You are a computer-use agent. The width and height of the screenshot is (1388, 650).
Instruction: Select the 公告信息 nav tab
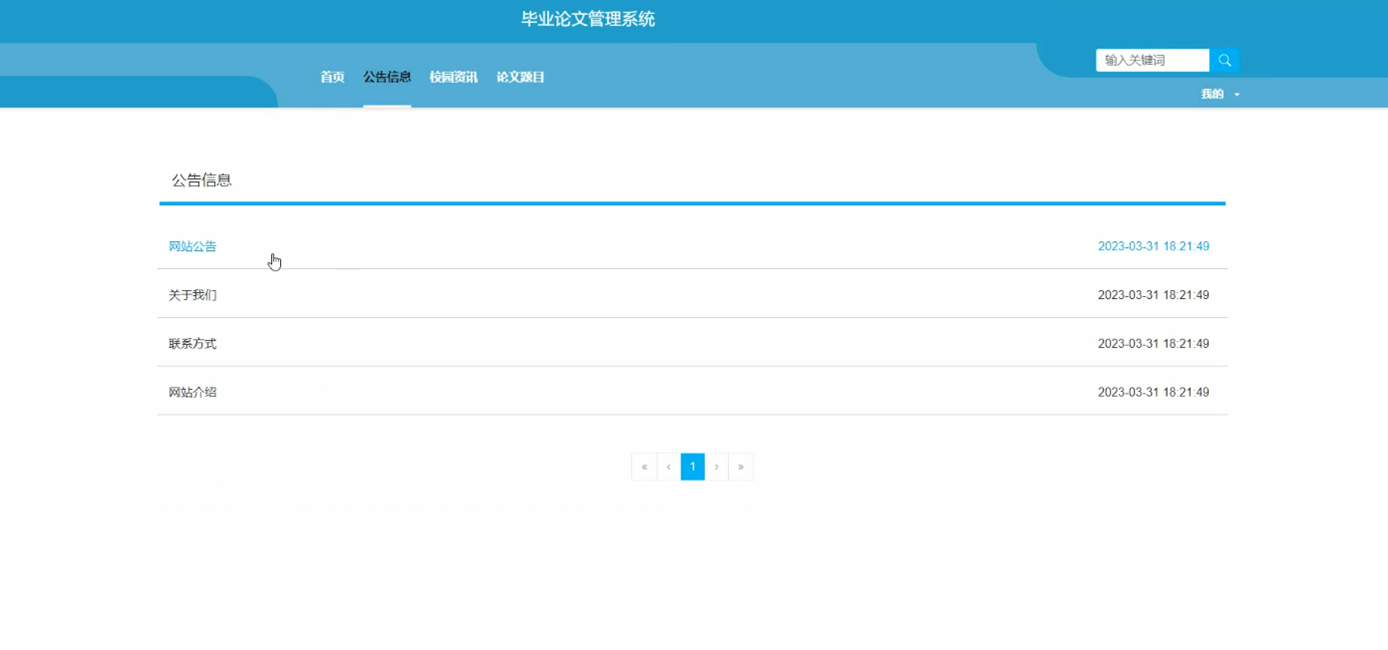pos(387,77)
